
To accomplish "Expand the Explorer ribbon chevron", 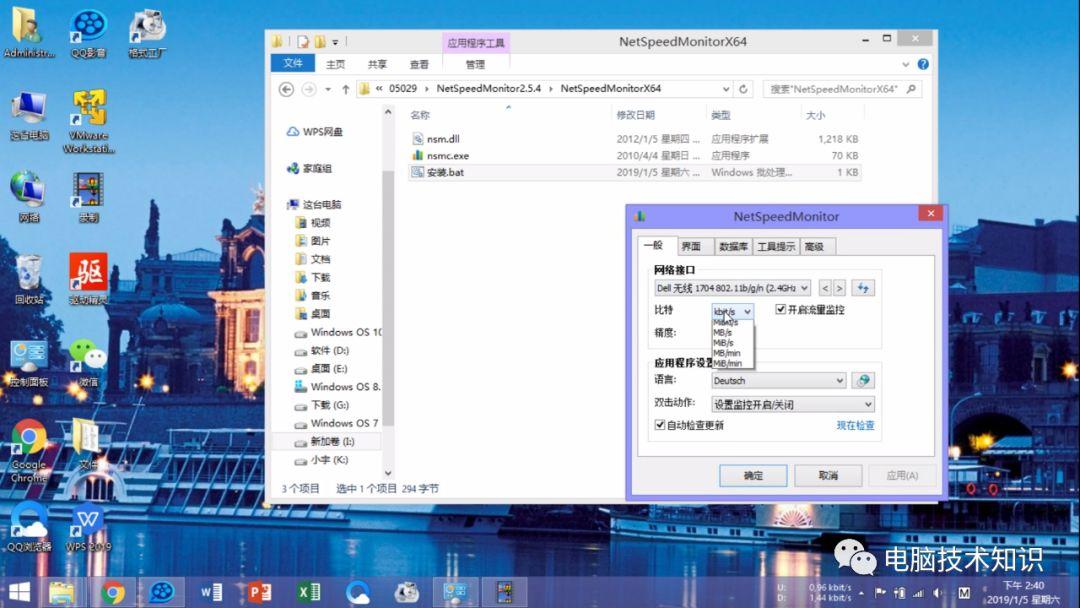I will (906, 64).
